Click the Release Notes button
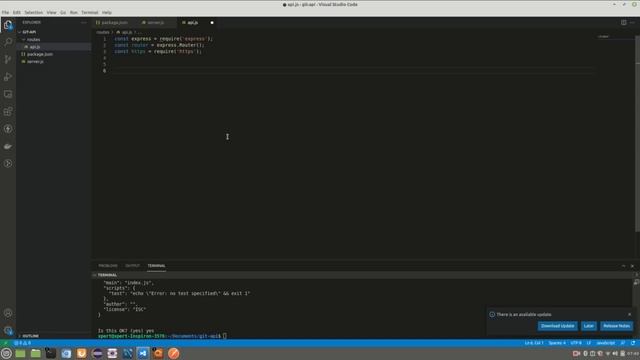This screenshot has width=640, height=360. (616, 326)
